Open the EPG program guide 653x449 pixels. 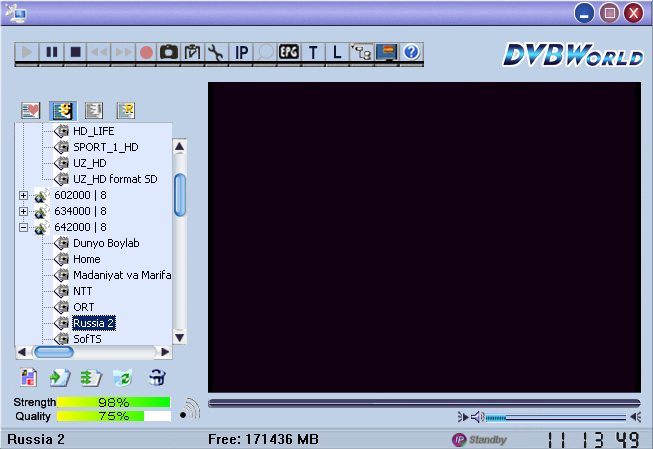point(289,52)
